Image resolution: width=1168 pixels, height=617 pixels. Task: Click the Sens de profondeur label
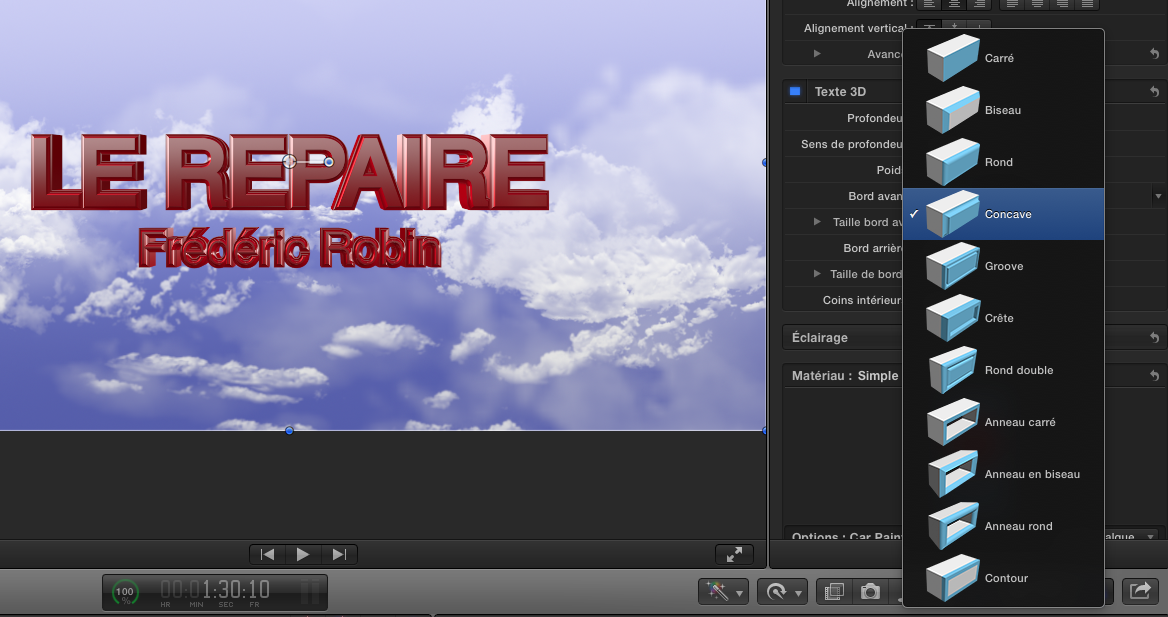pos(851,144)
